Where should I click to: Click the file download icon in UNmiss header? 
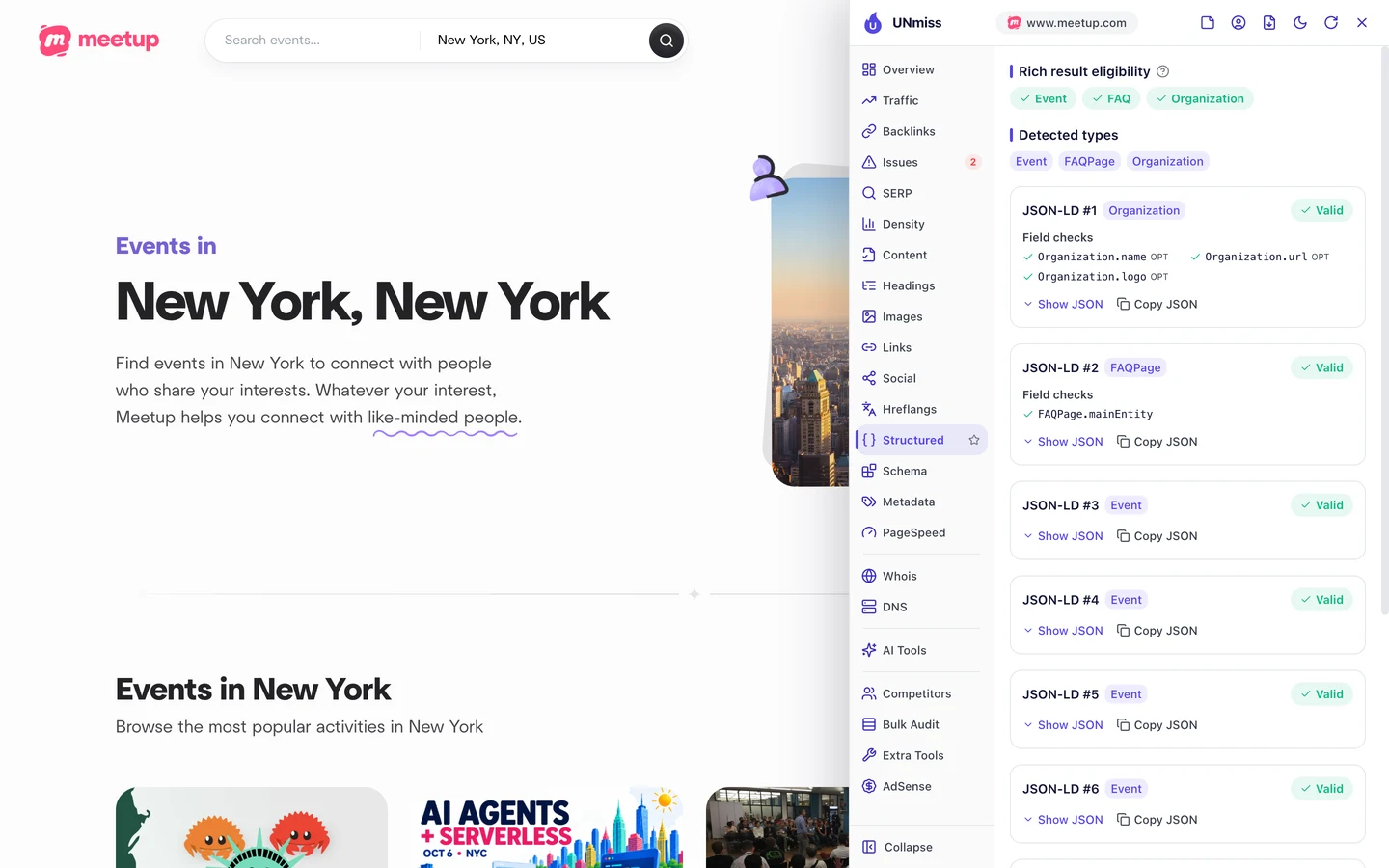pyautogui.click(x=1269, y=23)
